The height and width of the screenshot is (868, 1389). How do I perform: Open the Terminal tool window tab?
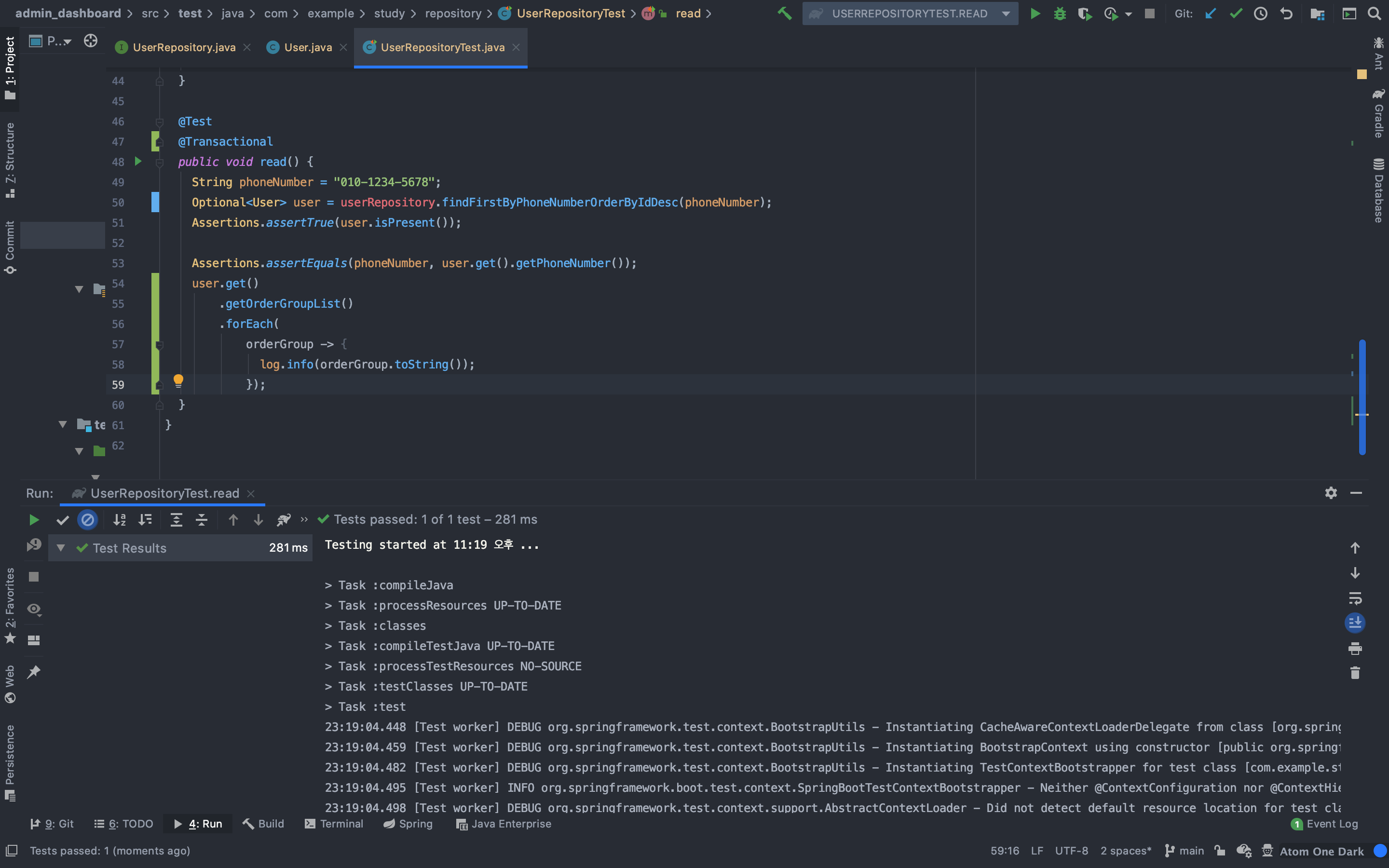click(334, 824)
